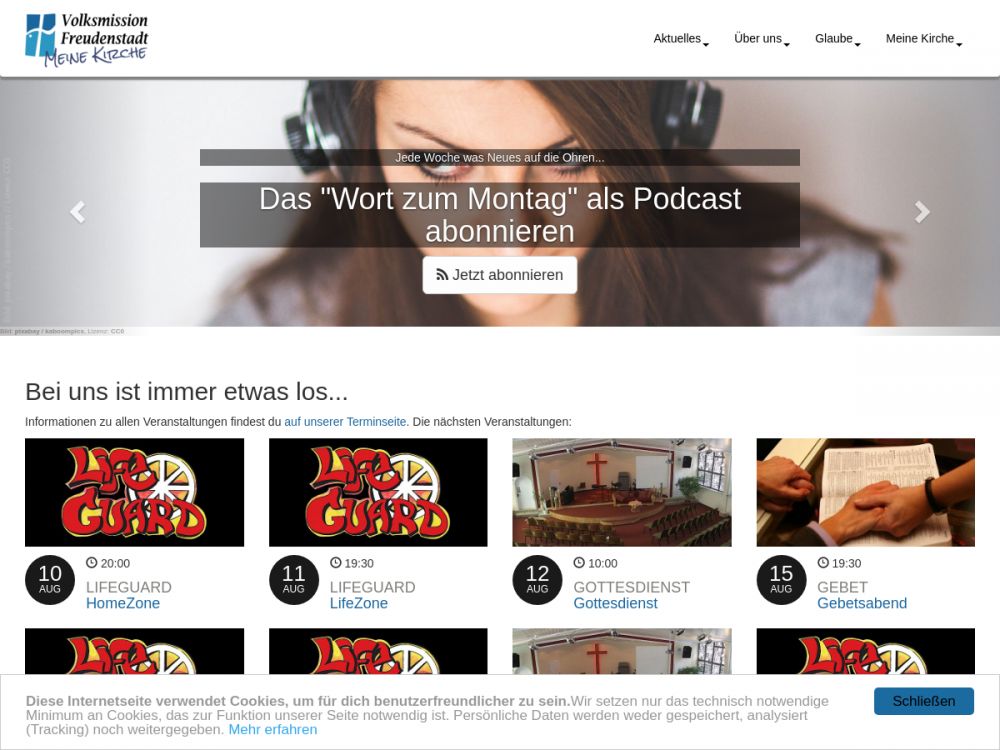
Task: Advance to the next carousel slide
Action: pos(922,211)
